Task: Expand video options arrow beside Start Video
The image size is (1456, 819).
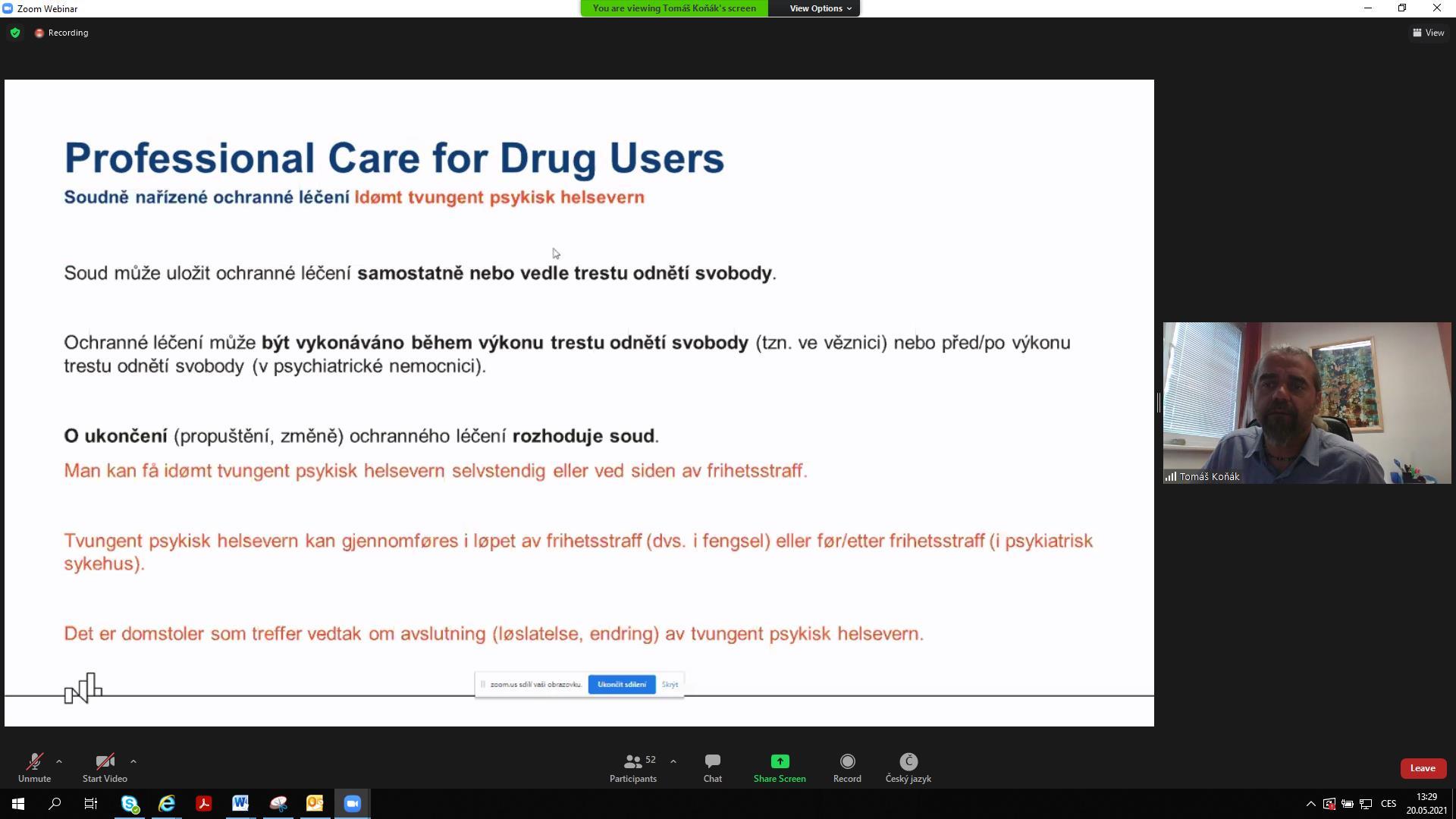Action: coord(133,761)
